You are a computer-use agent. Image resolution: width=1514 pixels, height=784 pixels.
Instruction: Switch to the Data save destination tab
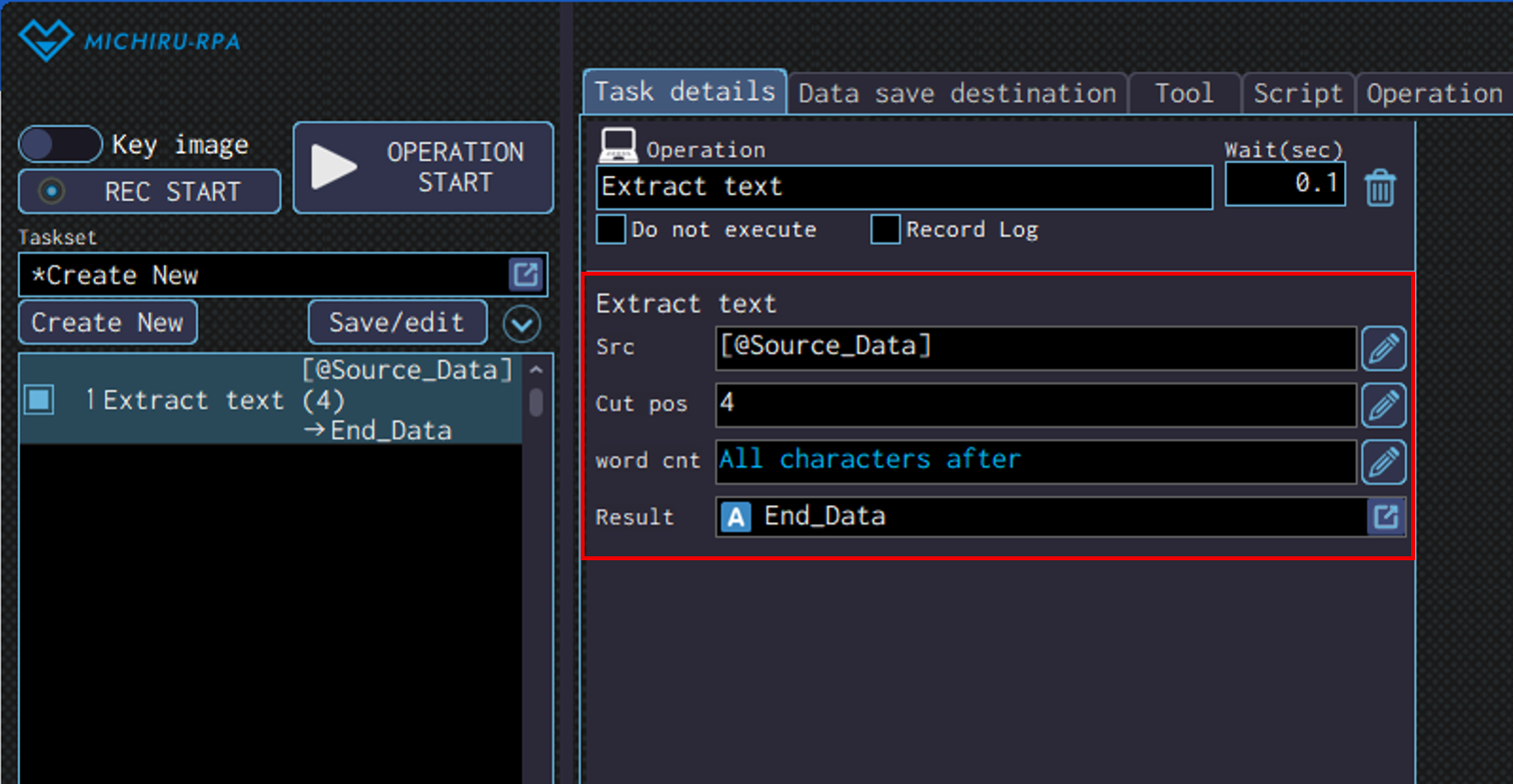click(956, 94)
